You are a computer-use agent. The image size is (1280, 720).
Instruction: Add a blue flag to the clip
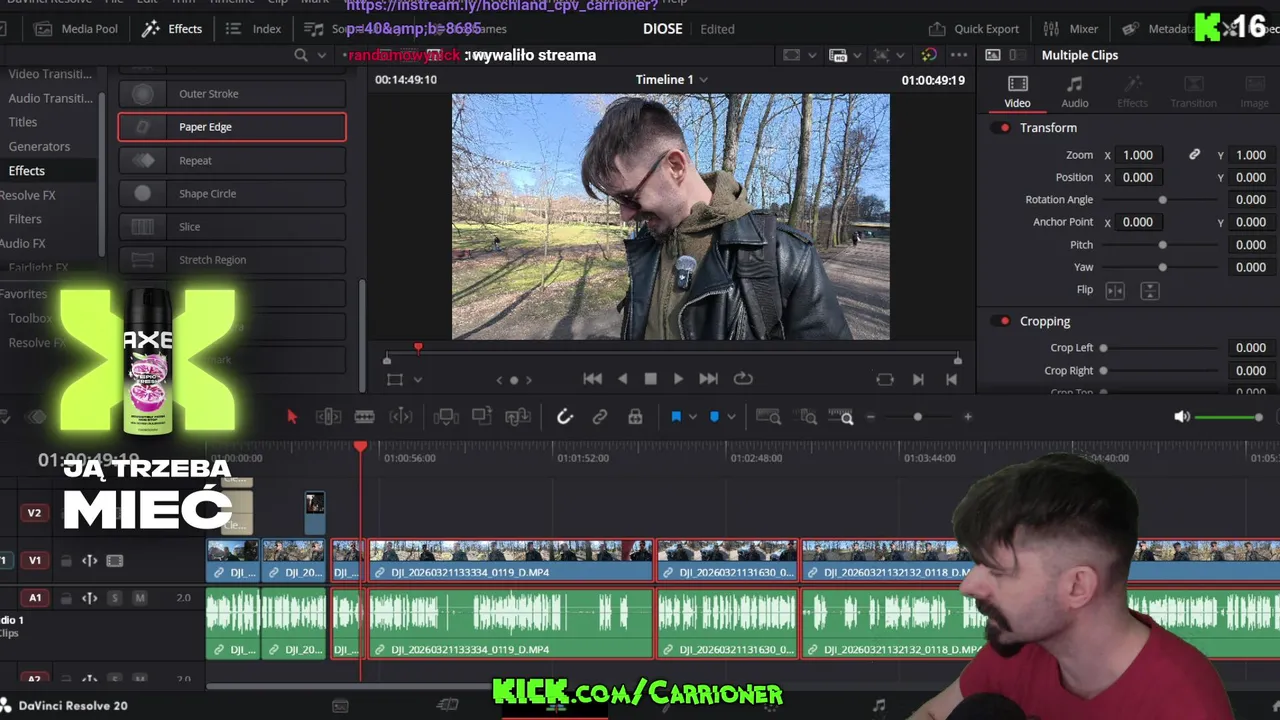click(x=676, y=417)
